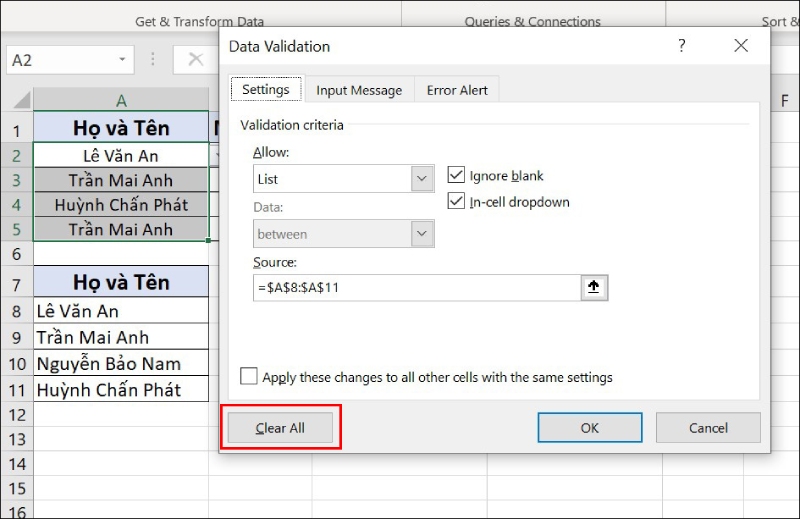Select cell A4 containing Huỳnh Chấn Phát
Screen dimensions: 800x519
[121, 204]
